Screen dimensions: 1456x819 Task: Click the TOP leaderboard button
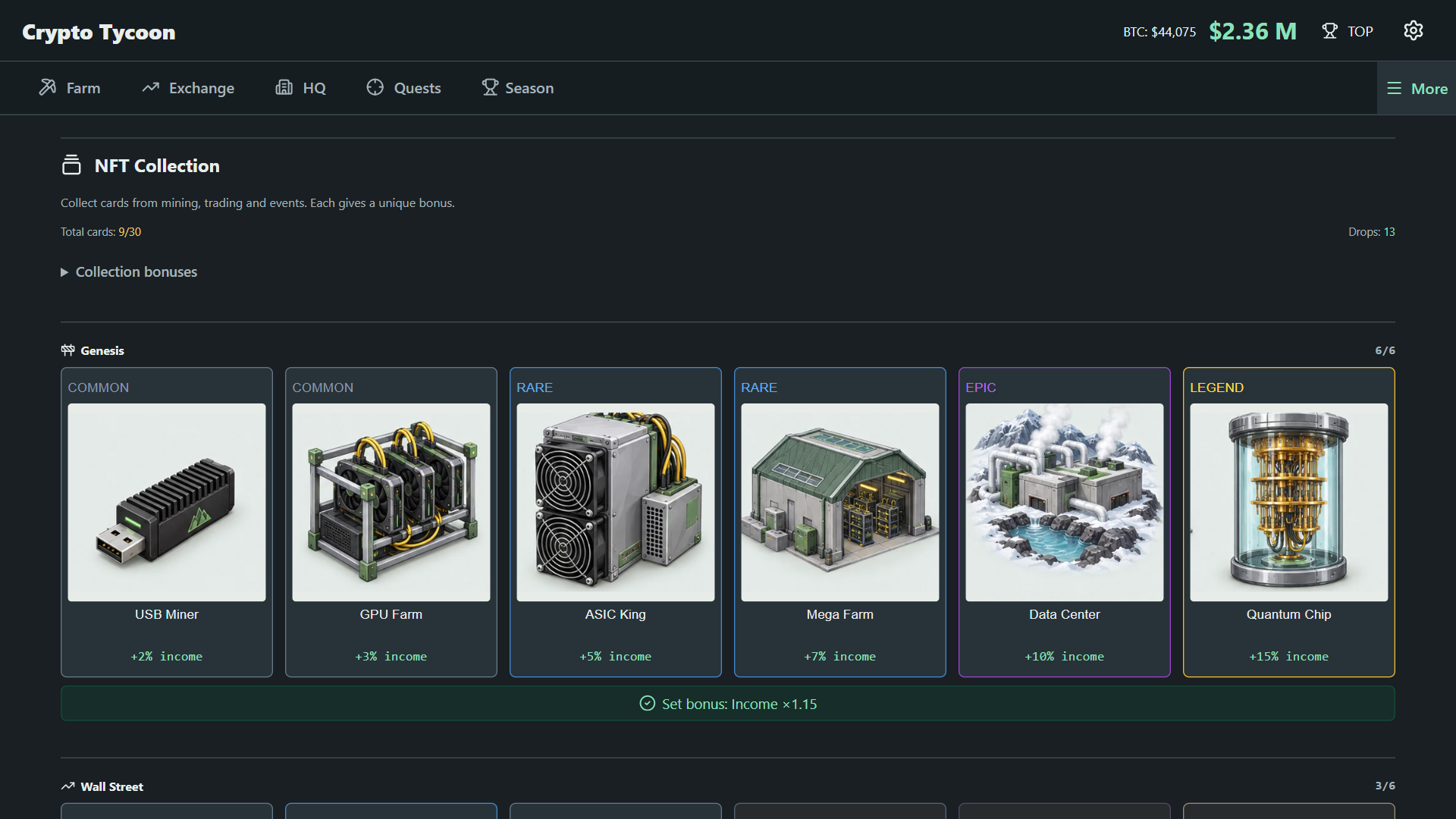1348,31
